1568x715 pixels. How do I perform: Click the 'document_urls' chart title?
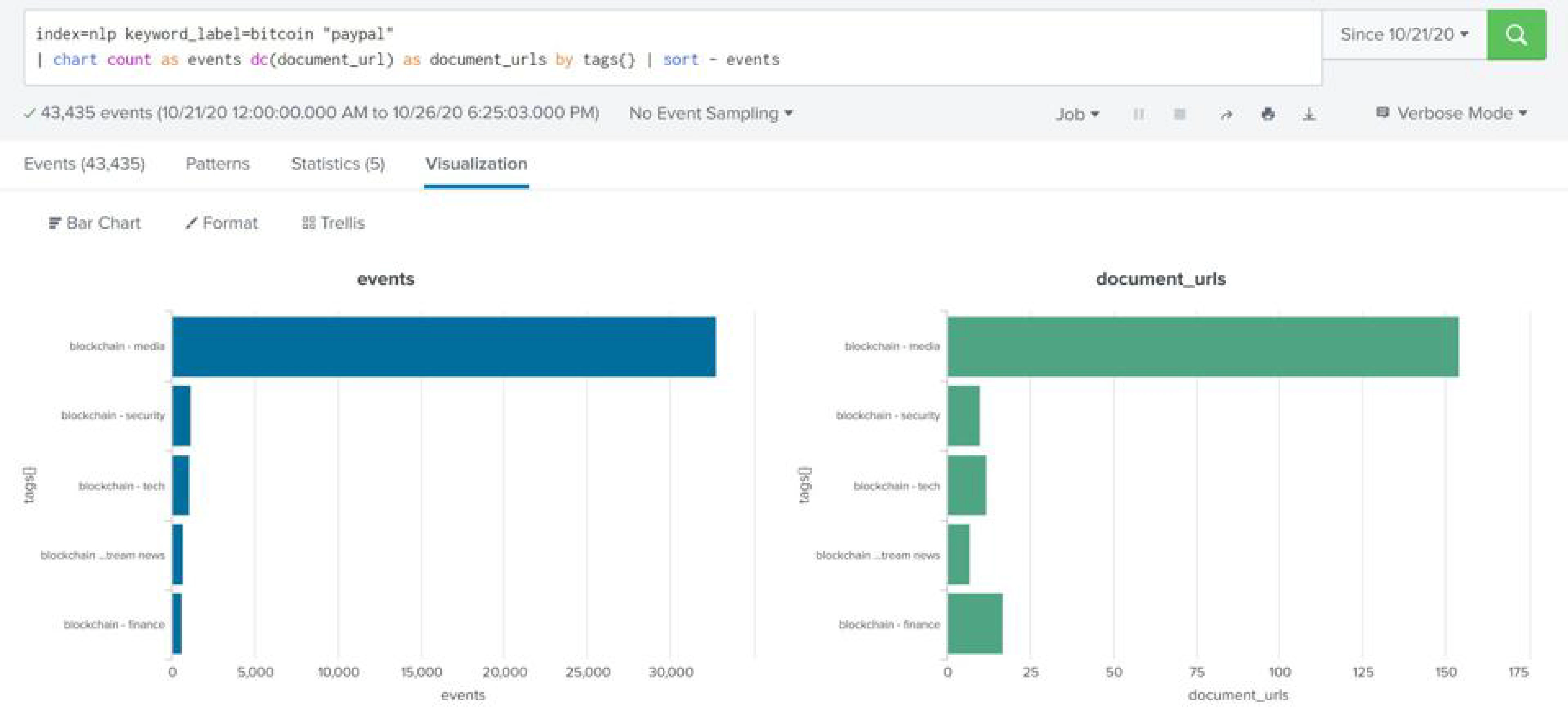[1161, 279]
